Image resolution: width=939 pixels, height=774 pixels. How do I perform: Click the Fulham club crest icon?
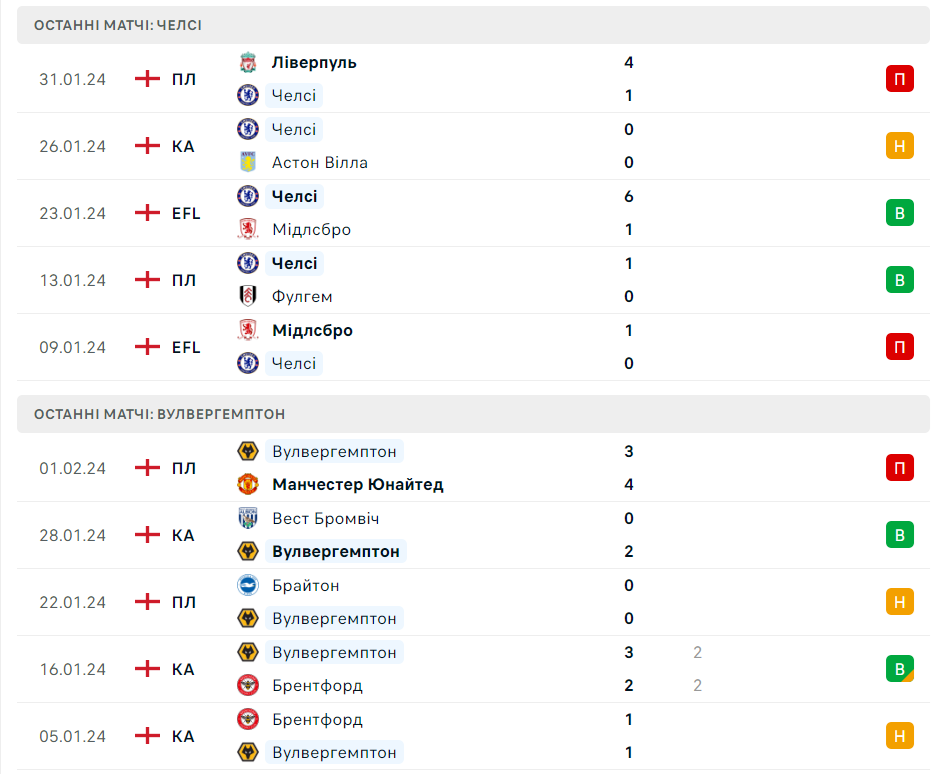[247, 297]
